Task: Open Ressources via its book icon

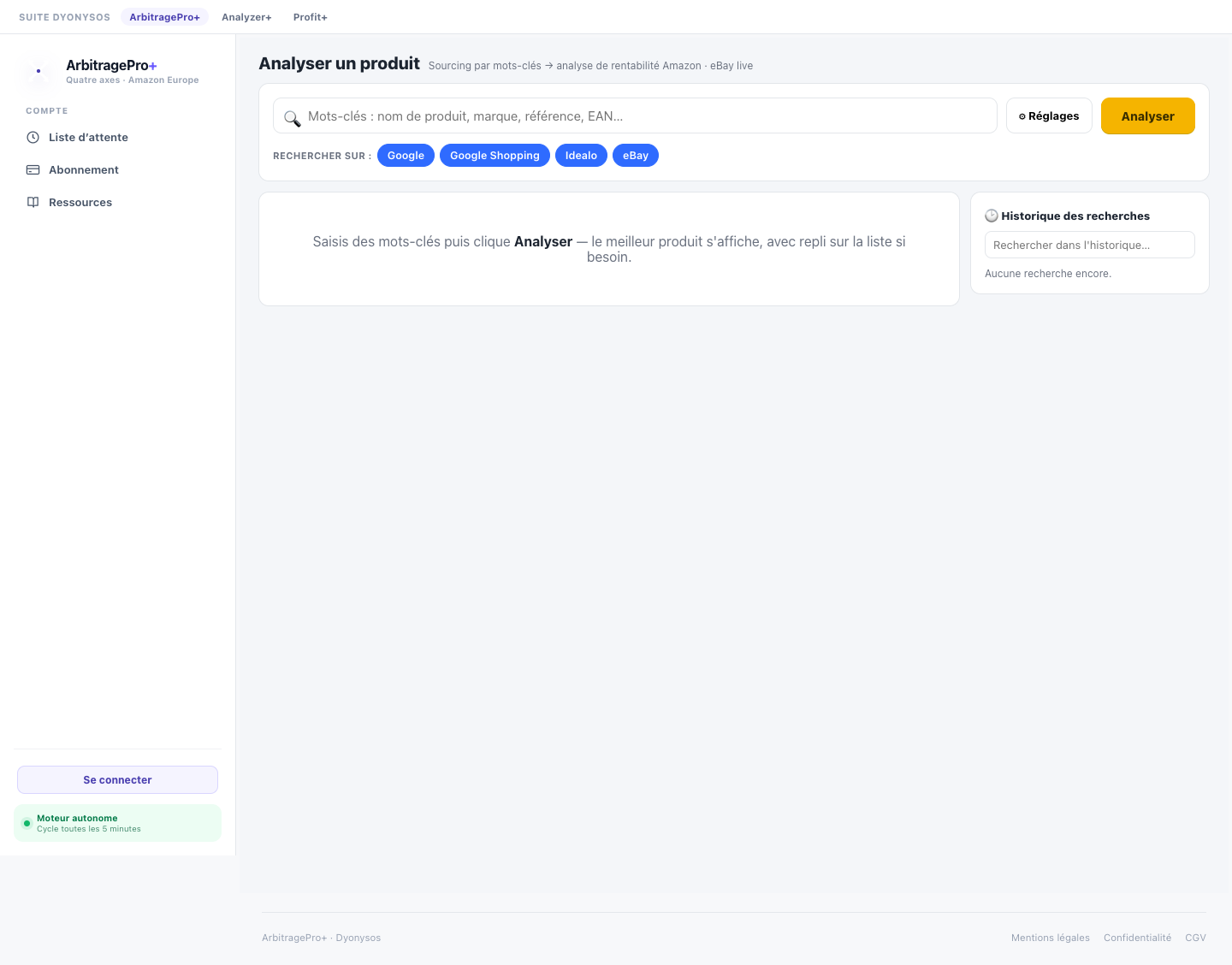Action: click(33, 203)
